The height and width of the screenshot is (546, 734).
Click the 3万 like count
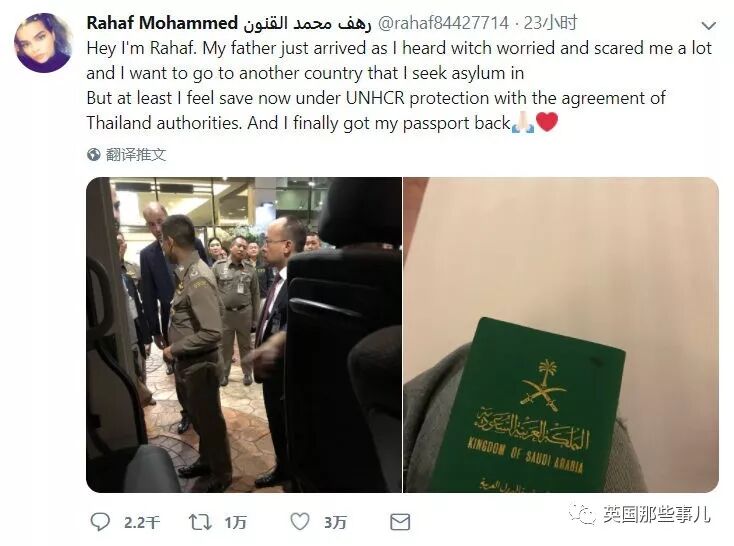pos(335,523)
